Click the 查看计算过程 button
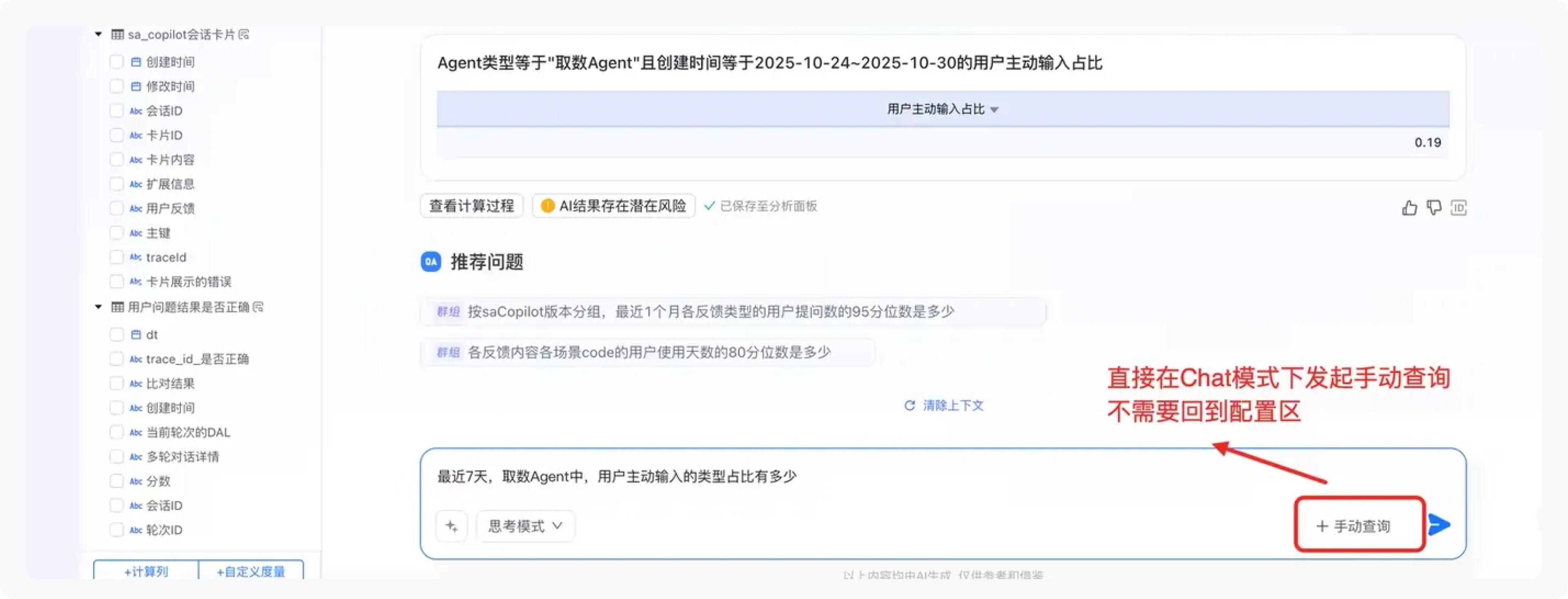This screenshot has height=599, width=1568. (x=471, y=206)
